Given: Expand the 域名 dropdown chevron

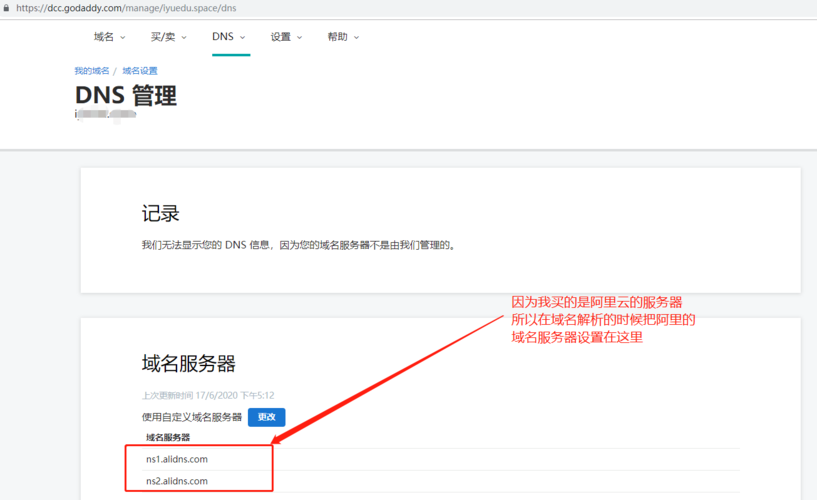Looking at the screenshot, I should click(123, 38).
